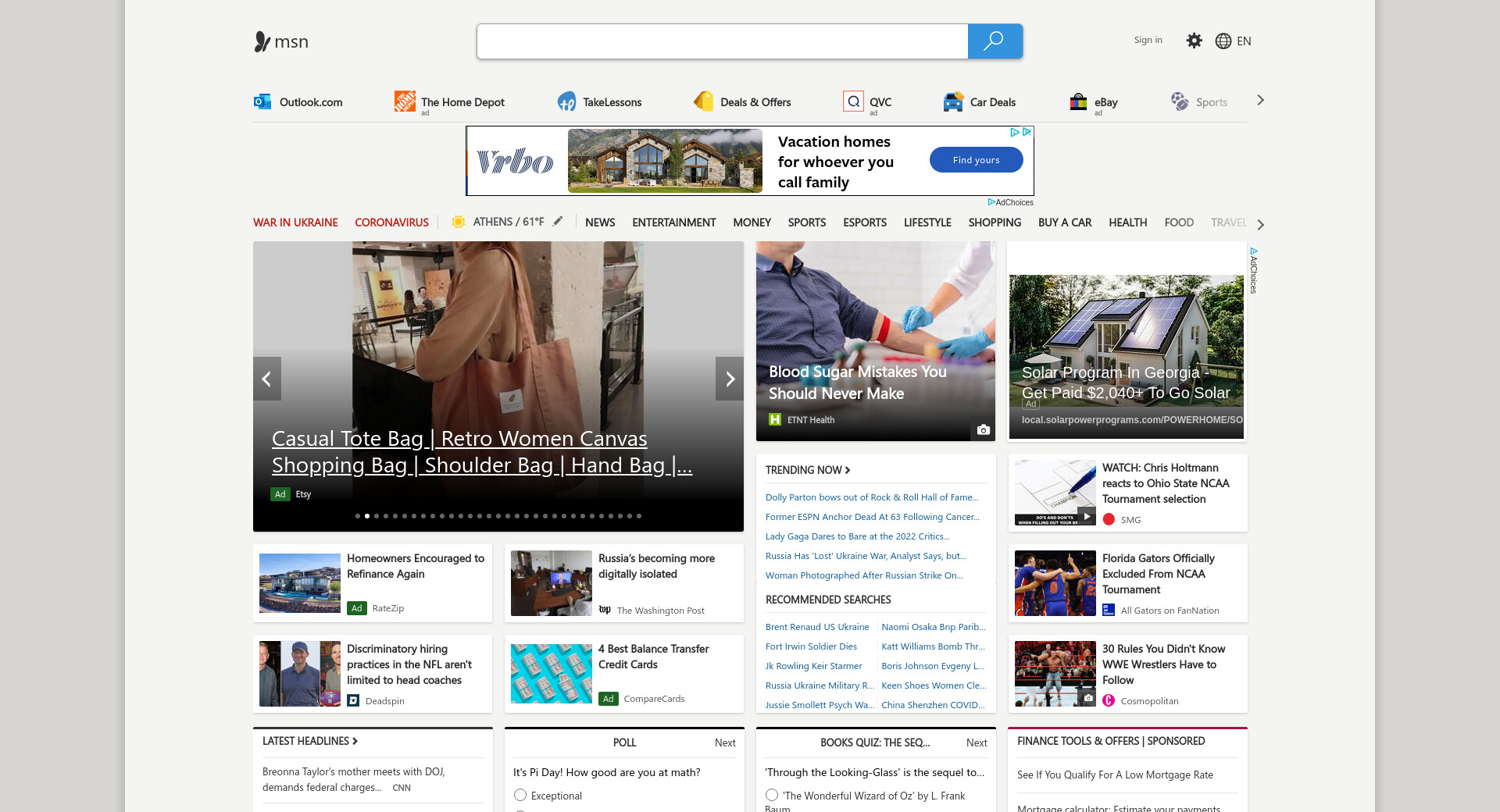Go to previous slide in carousel
The width and height of the screenshot is (1500, 812).
tap(267, 379)
